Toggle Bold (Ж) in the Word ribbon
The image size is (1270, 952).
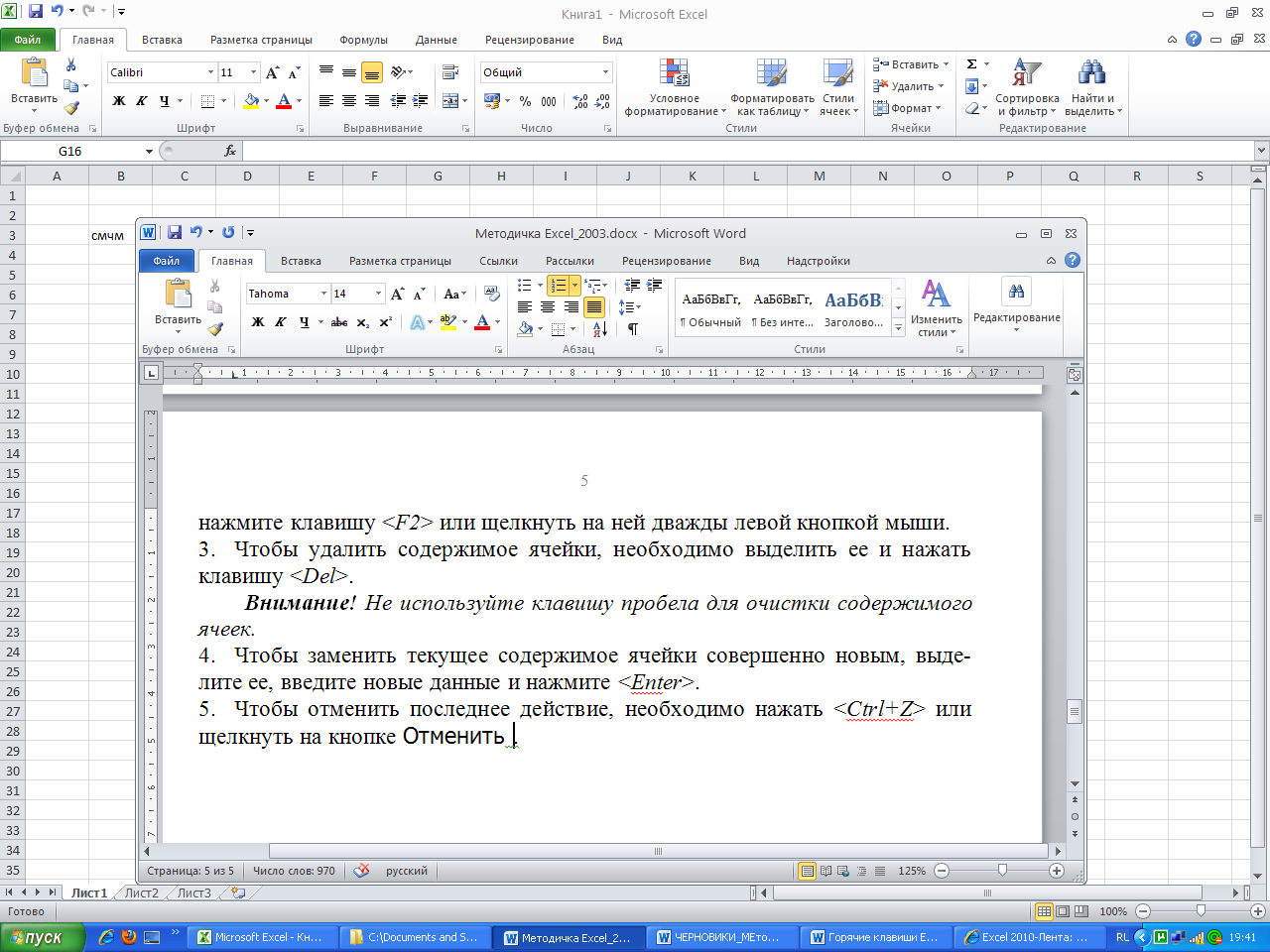pyautogui.click(x=258, y=322)
